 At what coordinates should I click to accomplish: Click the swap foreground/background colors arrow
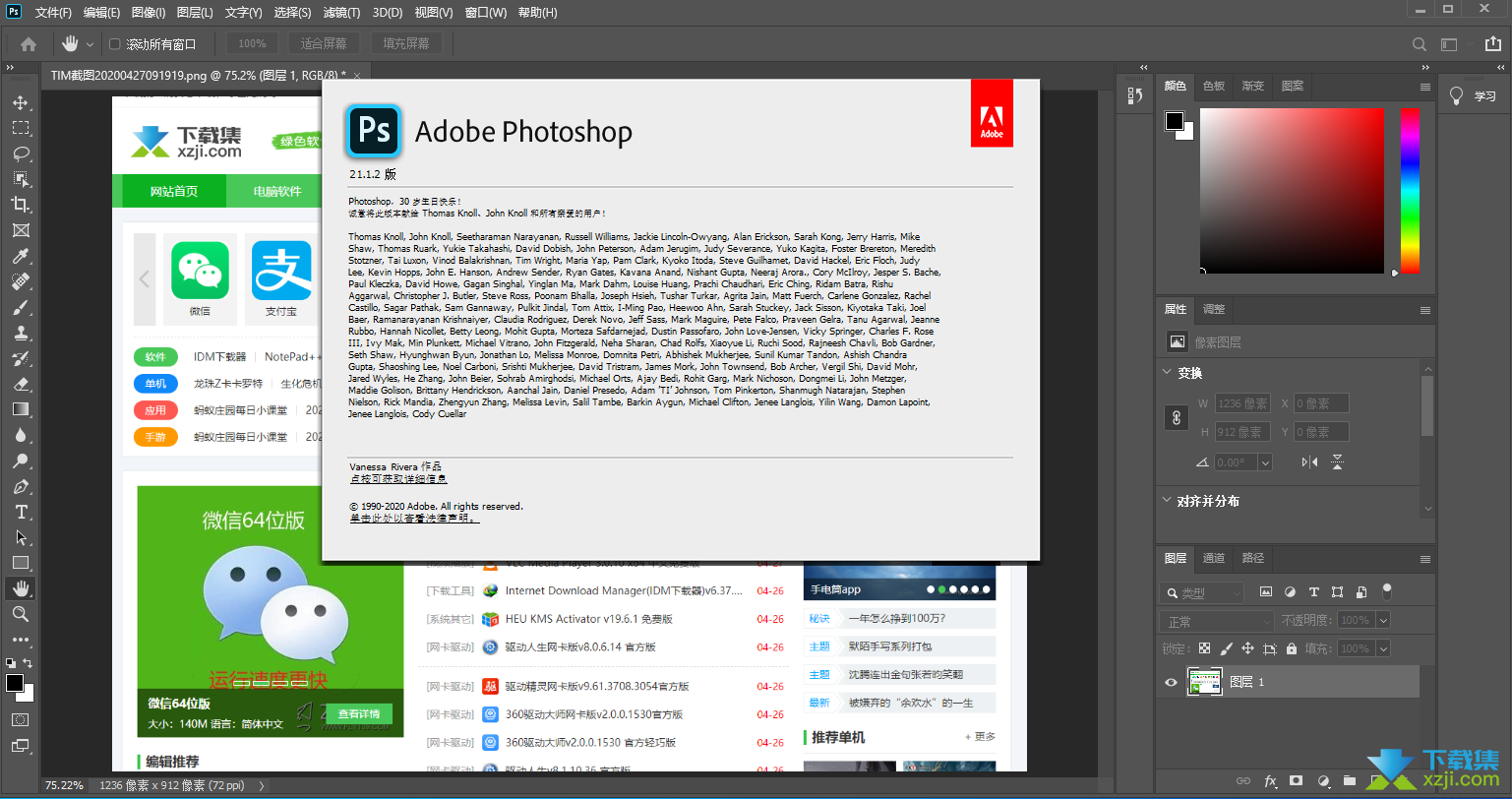(28, 663)
